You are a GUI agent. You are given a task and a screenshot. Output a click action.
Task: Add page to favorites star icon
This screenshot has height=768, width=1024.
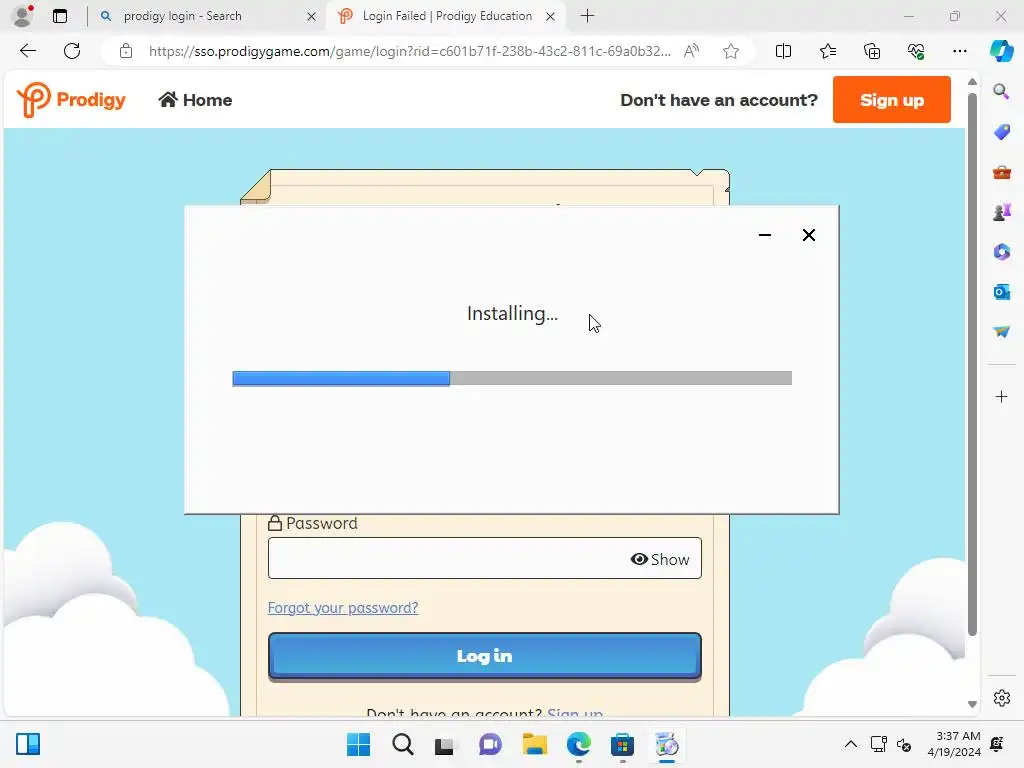click(731, 51)
